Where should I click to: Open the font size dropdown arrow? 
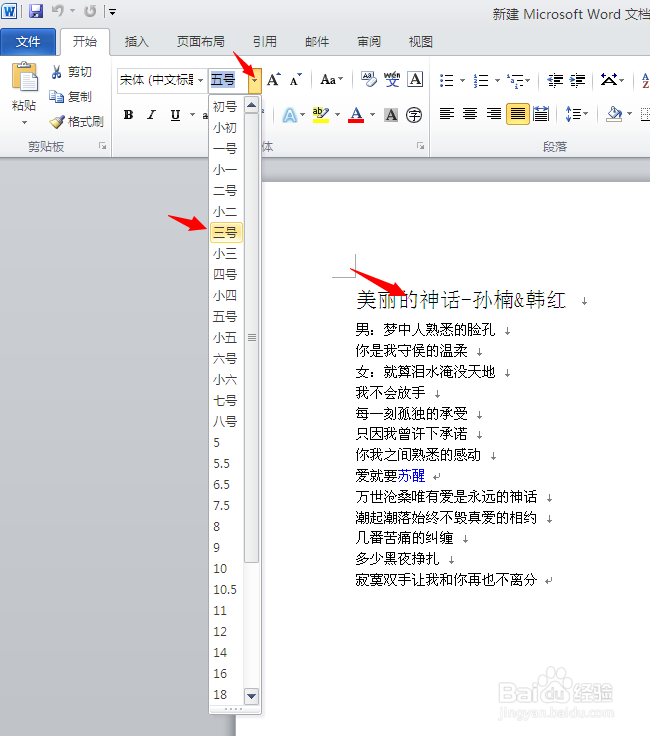(254, 80)
